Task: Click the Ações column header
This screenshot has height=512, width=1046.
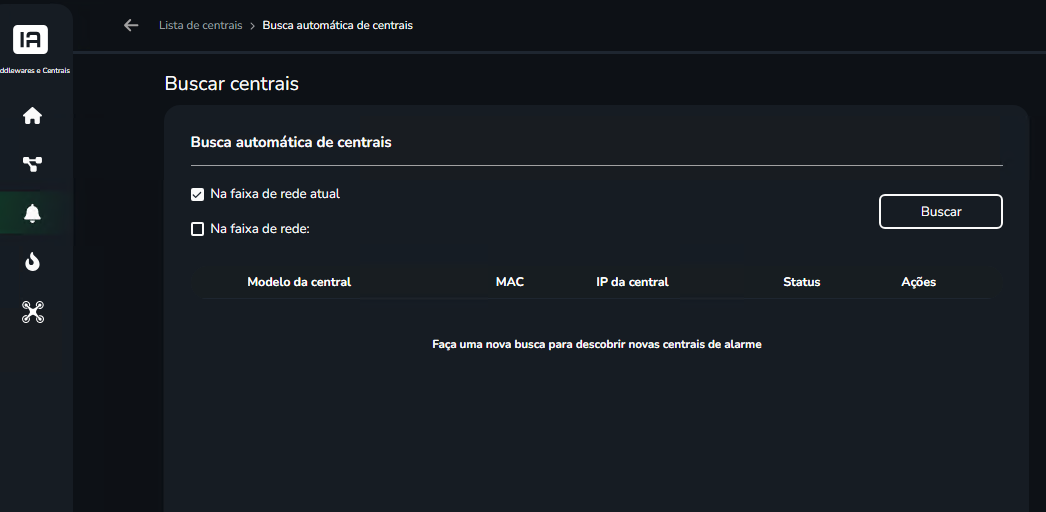Action: point(919,282)
